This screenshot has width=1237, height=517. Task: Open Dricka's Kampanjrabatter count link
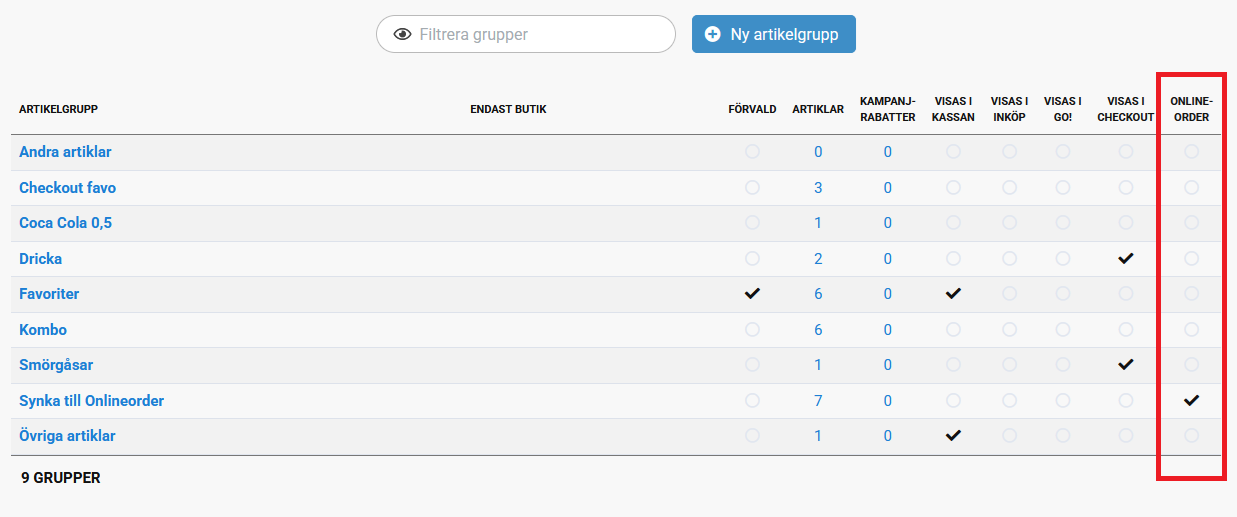pyautogui.click(x=887, y=259)
